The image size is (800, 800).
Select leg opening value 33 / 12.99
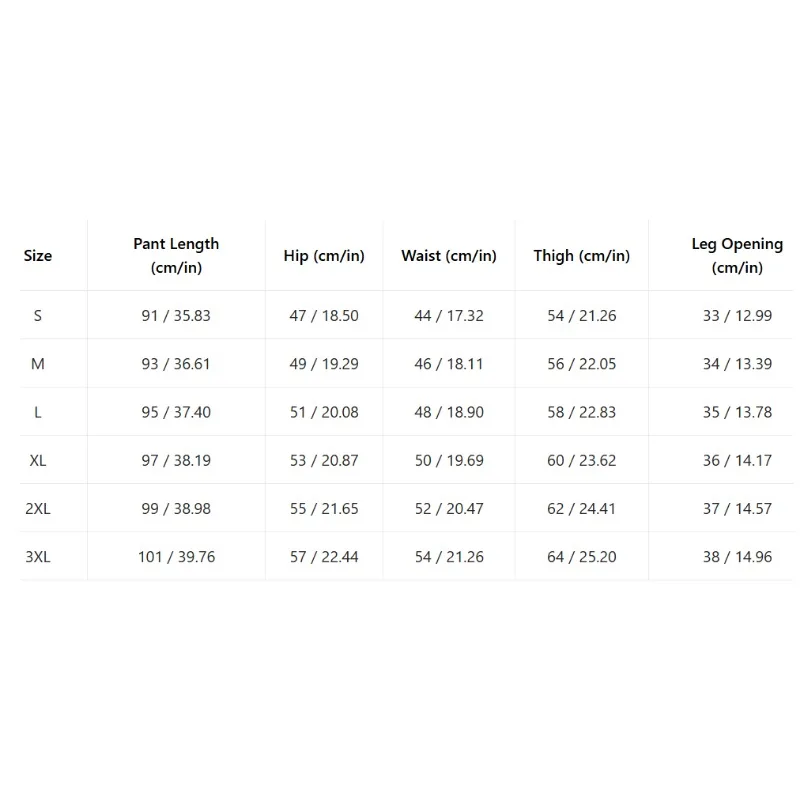tap(737, 316)
